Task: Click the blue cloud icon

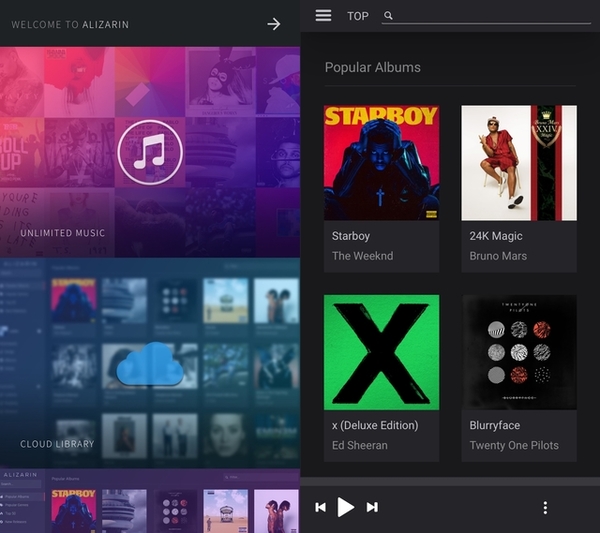Action: tap(150, 364)
